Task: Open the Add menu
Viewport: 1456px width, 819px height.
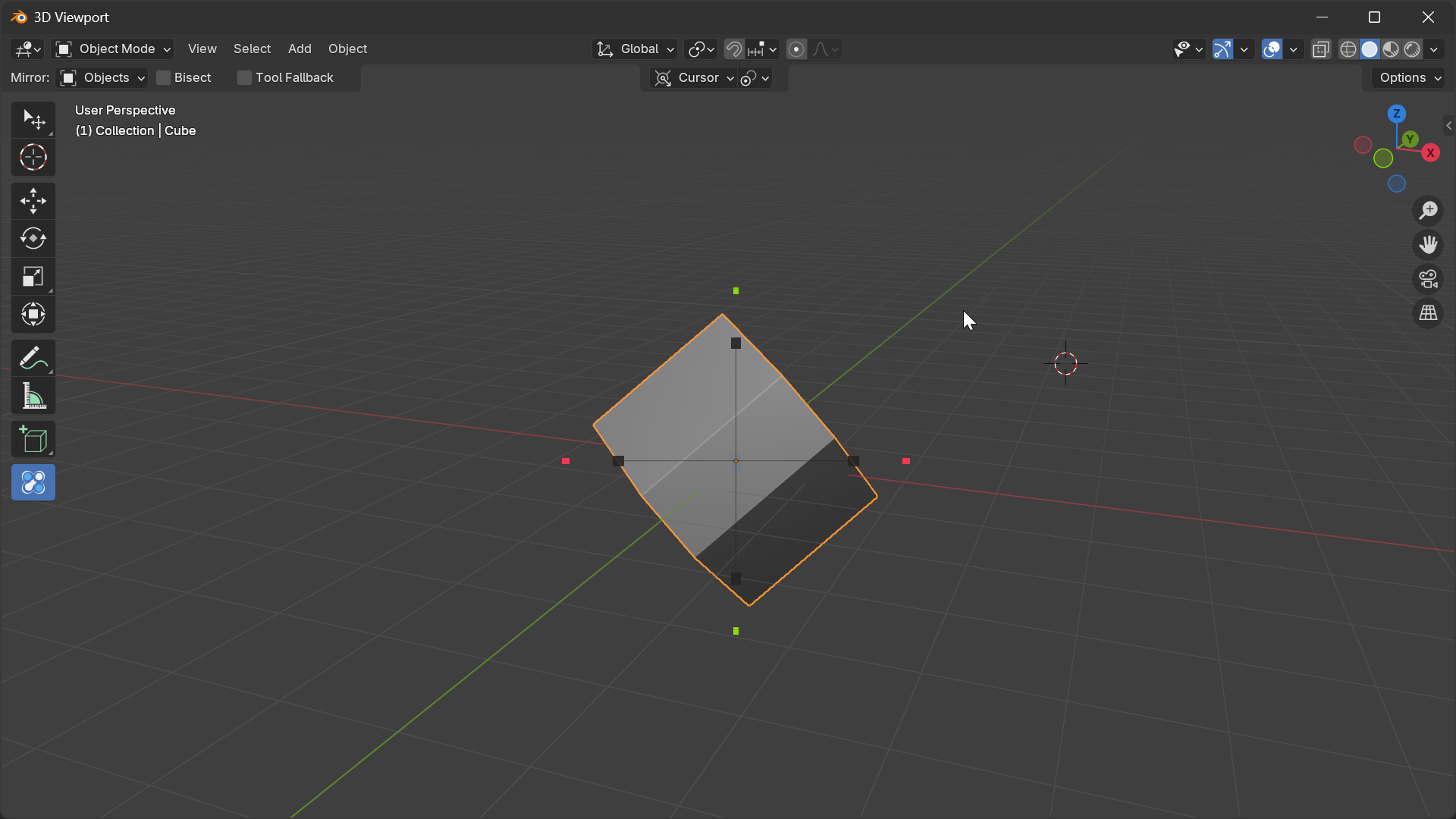Action: [299, 49]
